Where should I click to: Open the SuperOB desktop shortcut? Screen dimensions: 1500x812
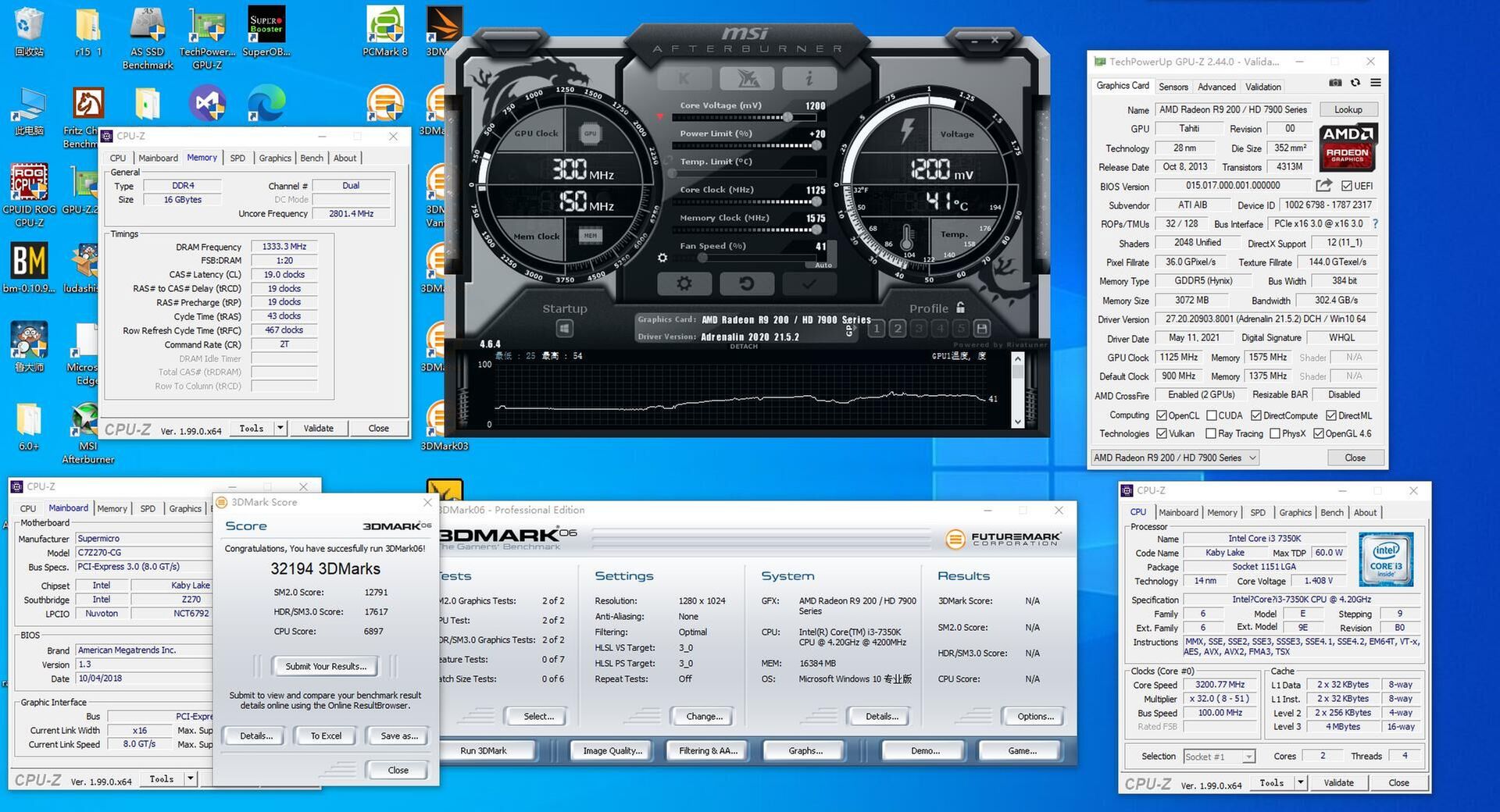266,31
